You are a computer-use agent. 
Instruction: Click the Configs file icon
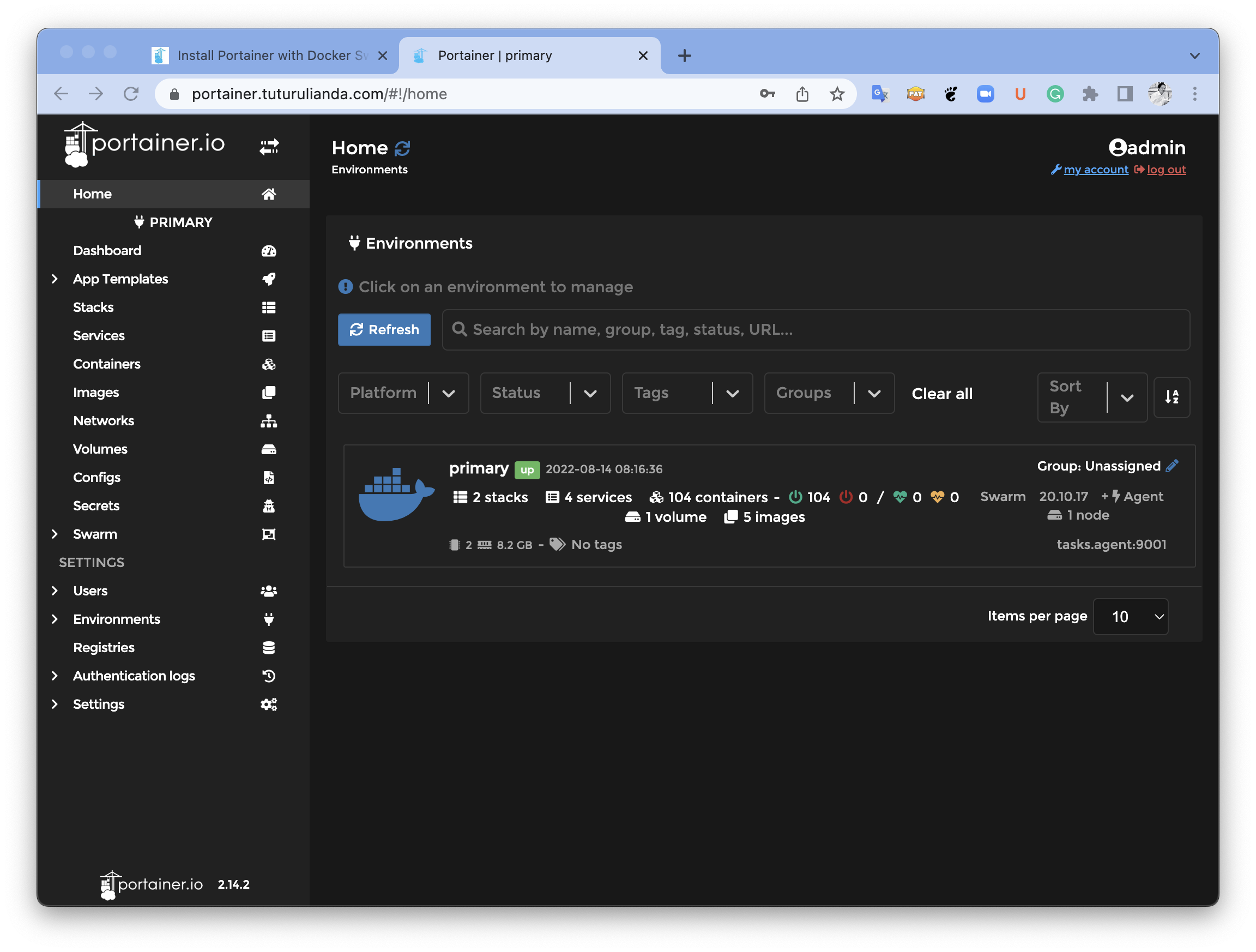tap(269, 478)
